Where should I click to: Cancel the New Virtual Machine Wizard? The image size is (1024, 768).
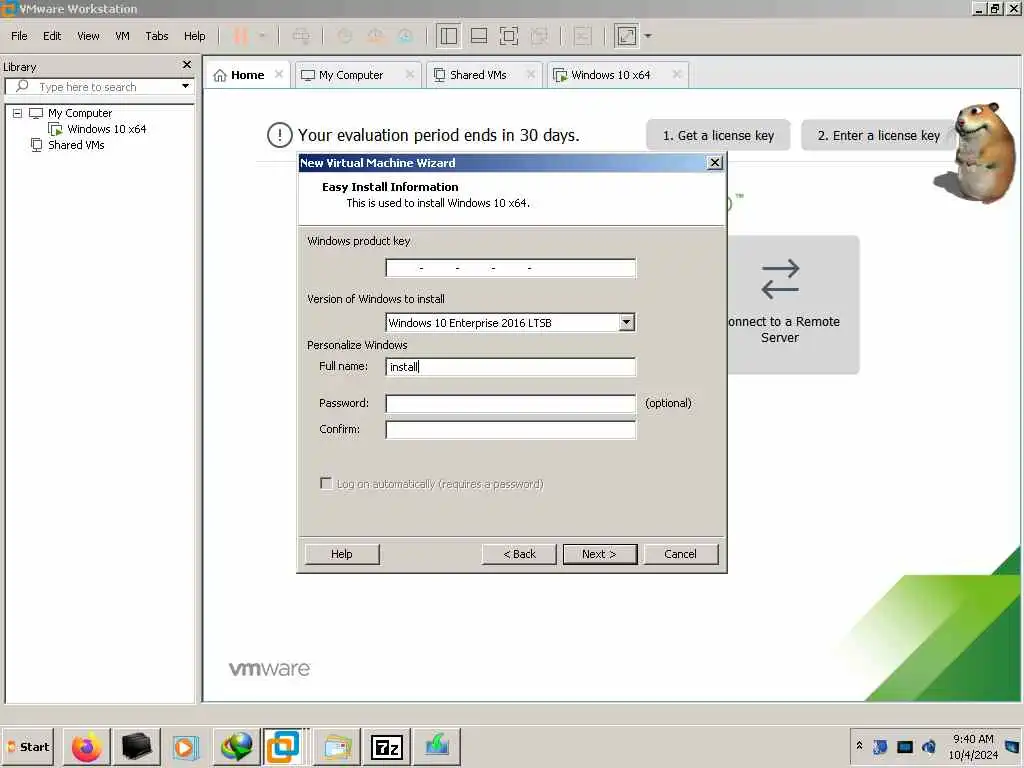coord(680,554)
